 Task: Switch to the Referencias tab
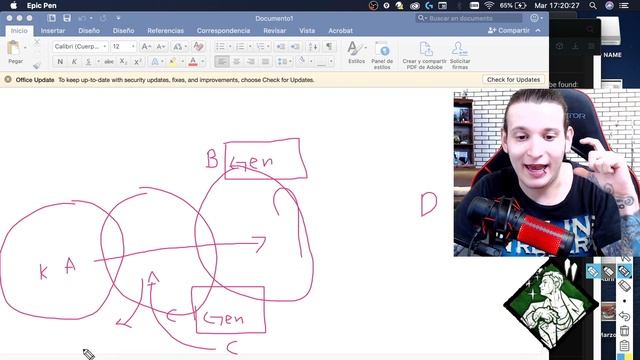pos(165,31)
